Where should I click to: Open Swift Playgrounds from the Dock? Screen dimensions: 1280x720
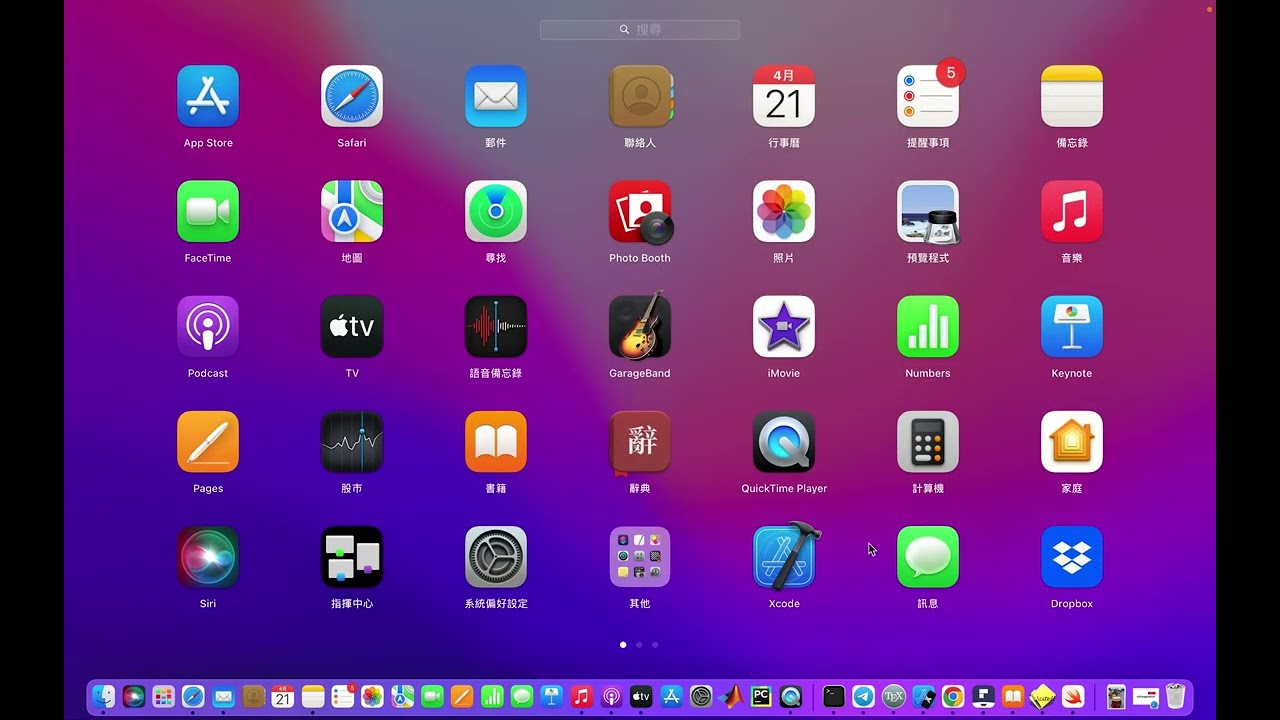(x=1073, y=696)
